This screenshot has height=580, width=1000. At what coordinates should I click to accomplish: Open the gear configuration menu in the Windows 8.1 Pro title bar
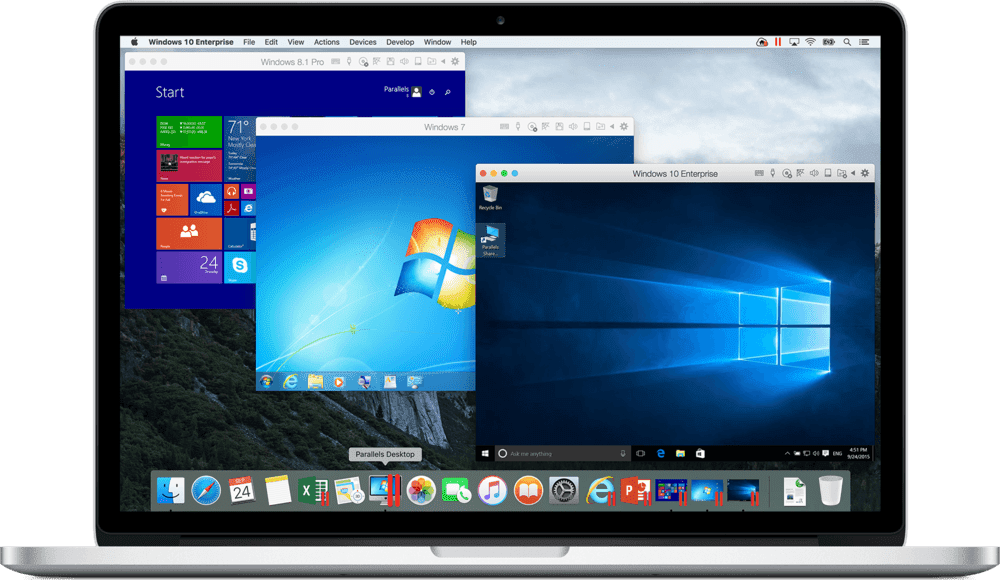[x=456, y=62]
